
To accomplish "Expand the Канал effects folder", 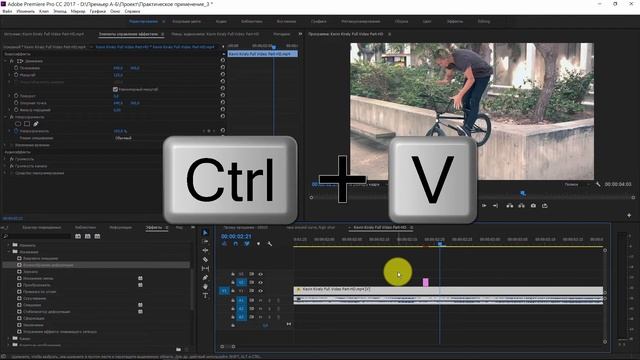I will tap(9, 338).
